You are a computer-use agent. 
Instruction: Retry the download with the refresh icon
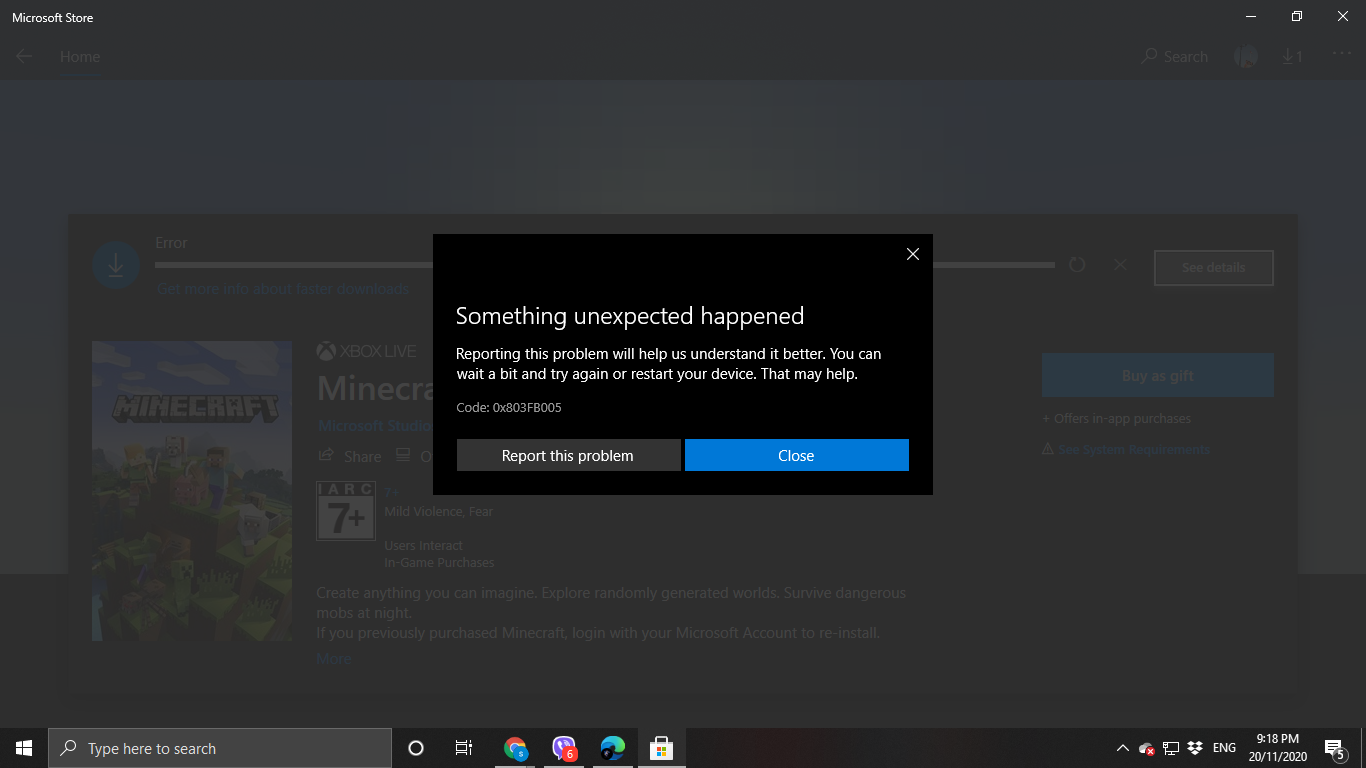tap(1077, 265)
